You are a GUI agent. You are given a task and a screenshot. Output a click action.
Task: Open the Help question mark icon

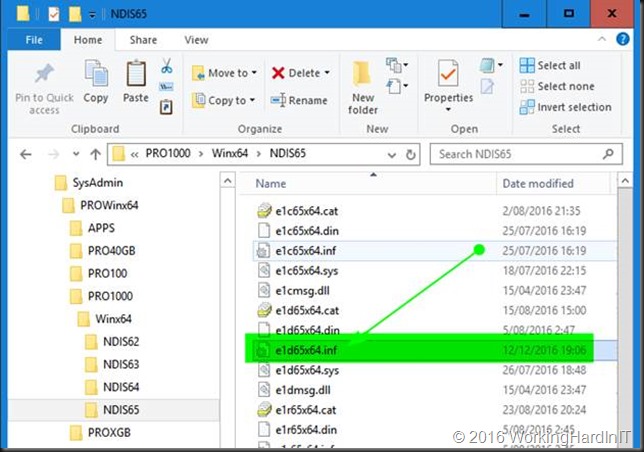[x=623, y=39]
